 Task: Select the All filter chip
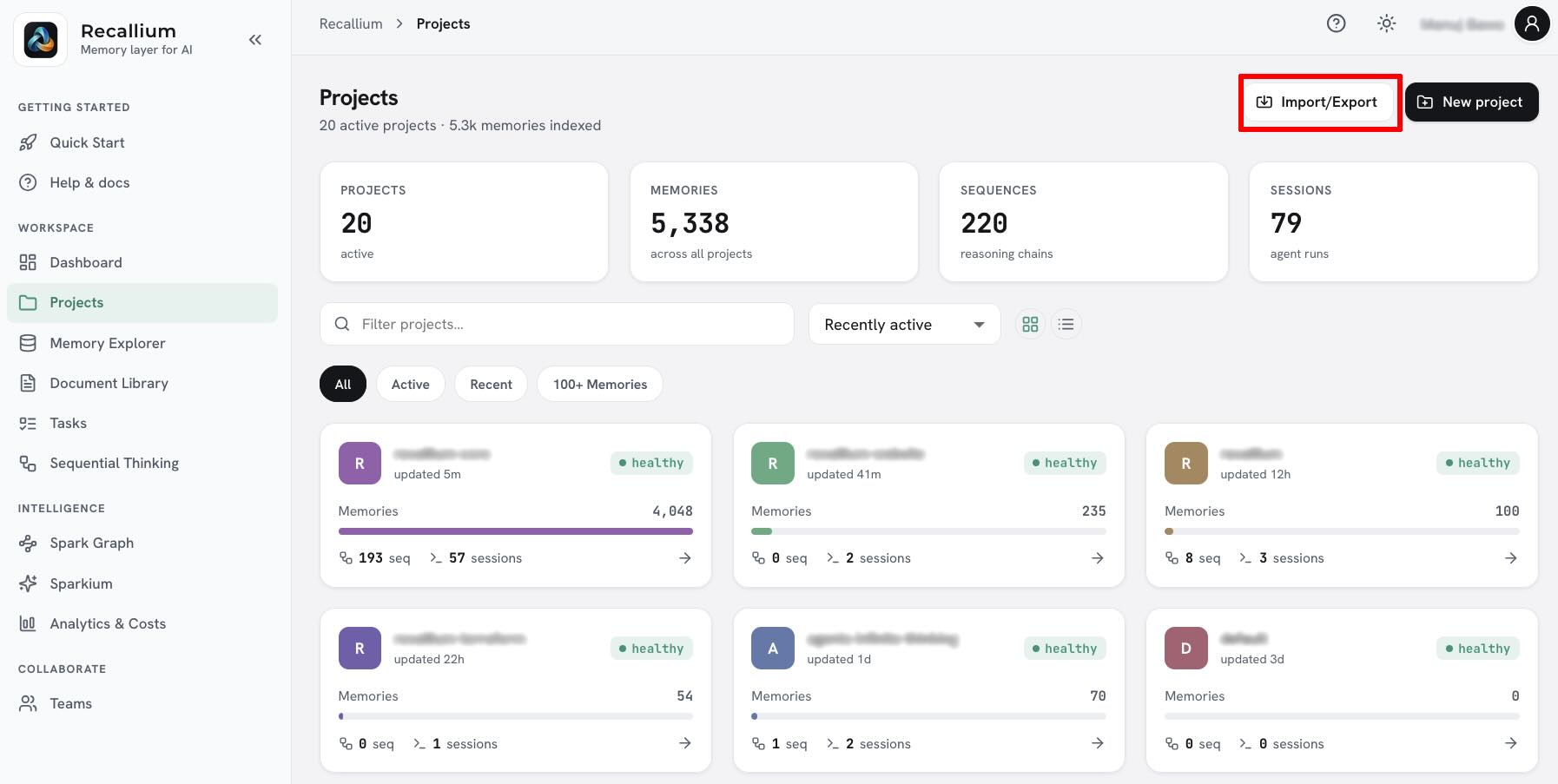pos(343,384)
